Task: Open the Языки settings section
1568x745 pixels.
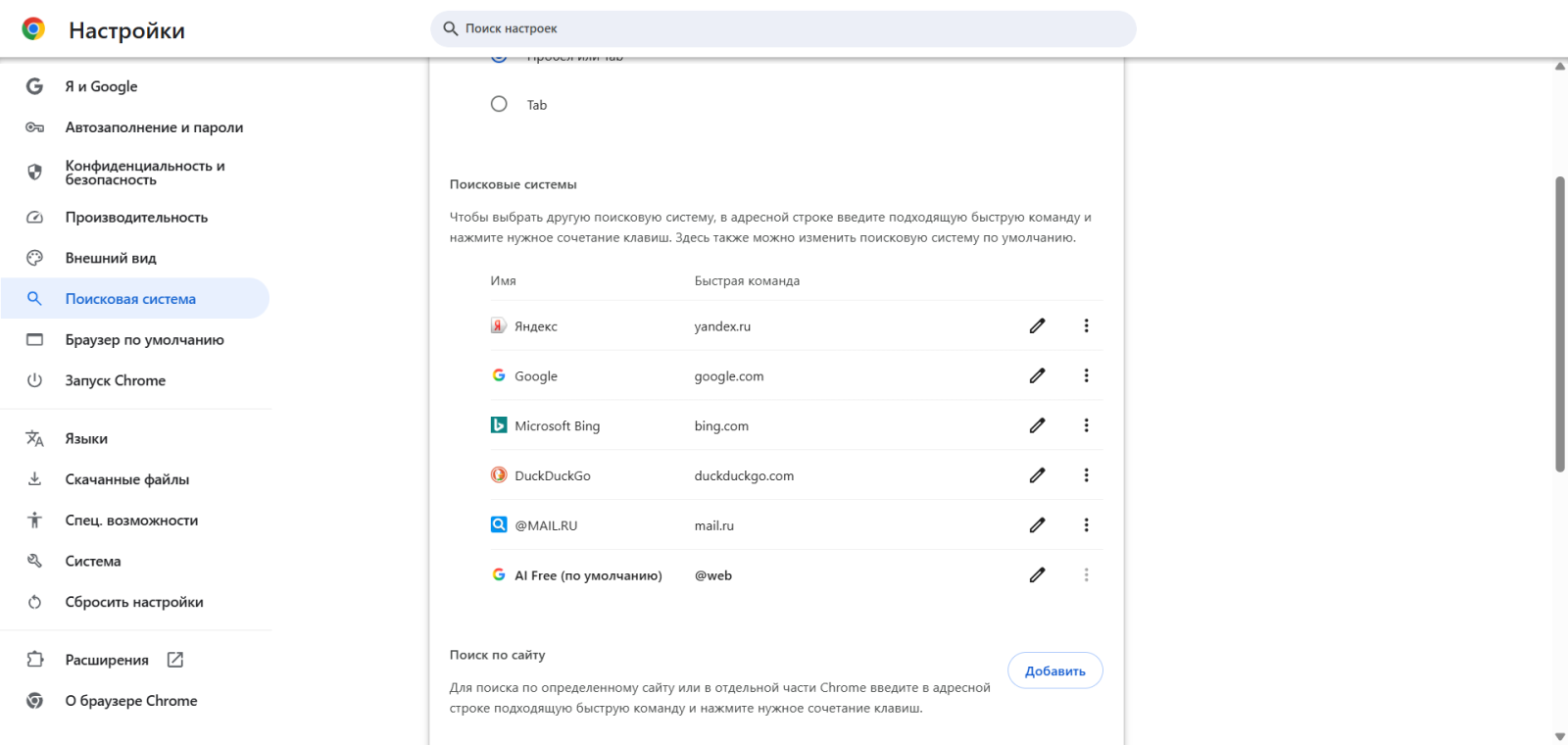Action: pos(86,438)
